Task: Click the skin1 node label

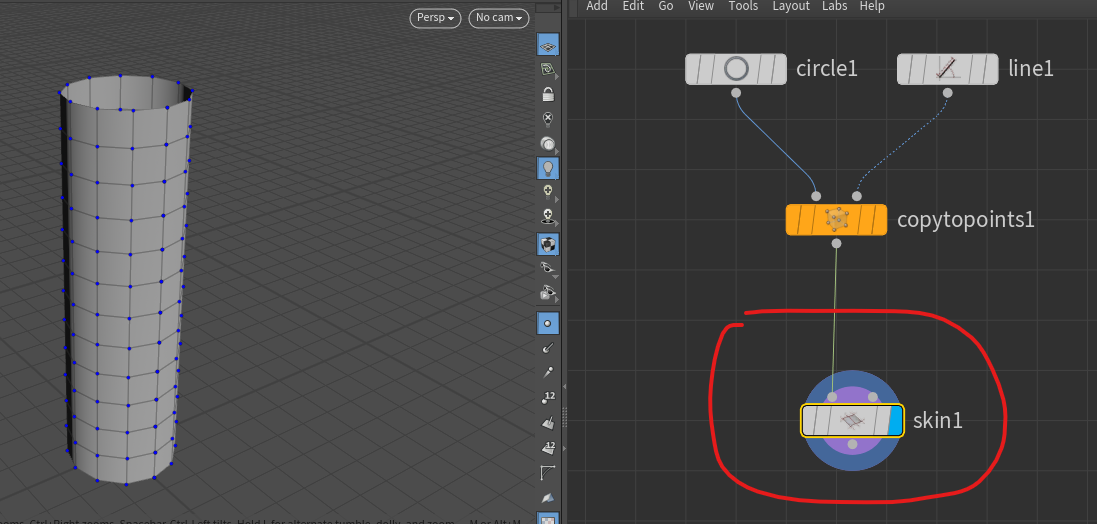Action: [937, 420]
